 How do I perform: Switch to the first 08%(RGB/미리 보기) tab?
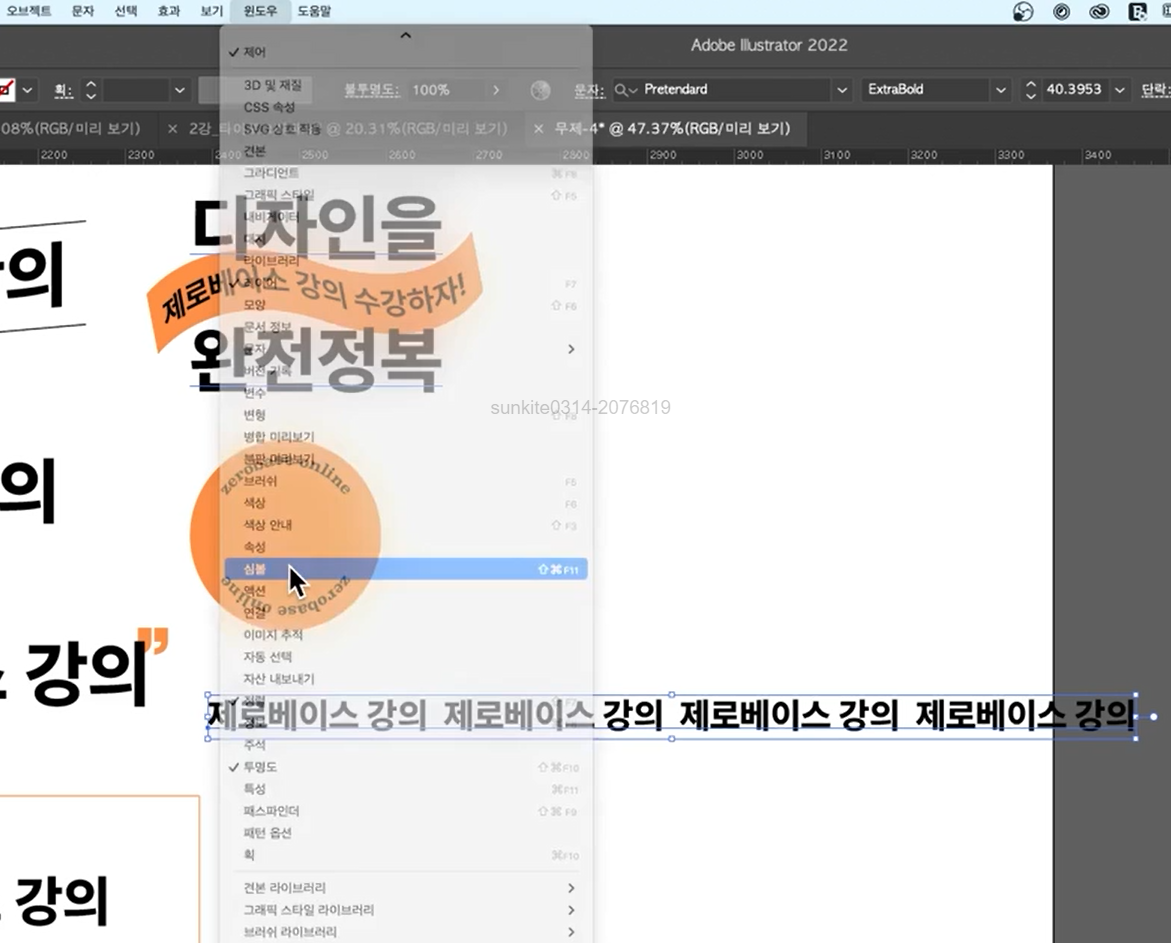(70, 128)
